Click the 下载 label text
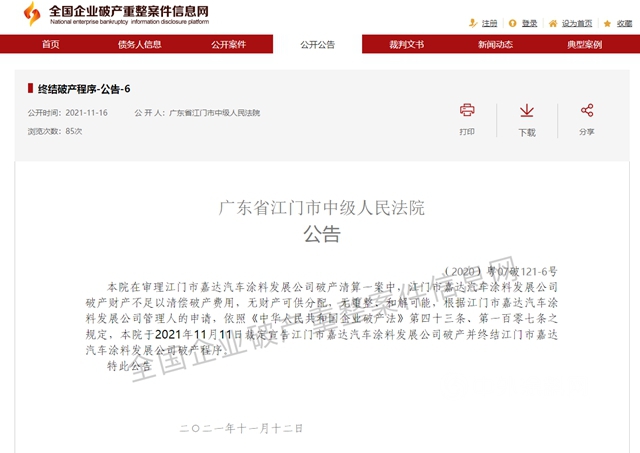This screenshot has width=640, height=453. point(527,132)
